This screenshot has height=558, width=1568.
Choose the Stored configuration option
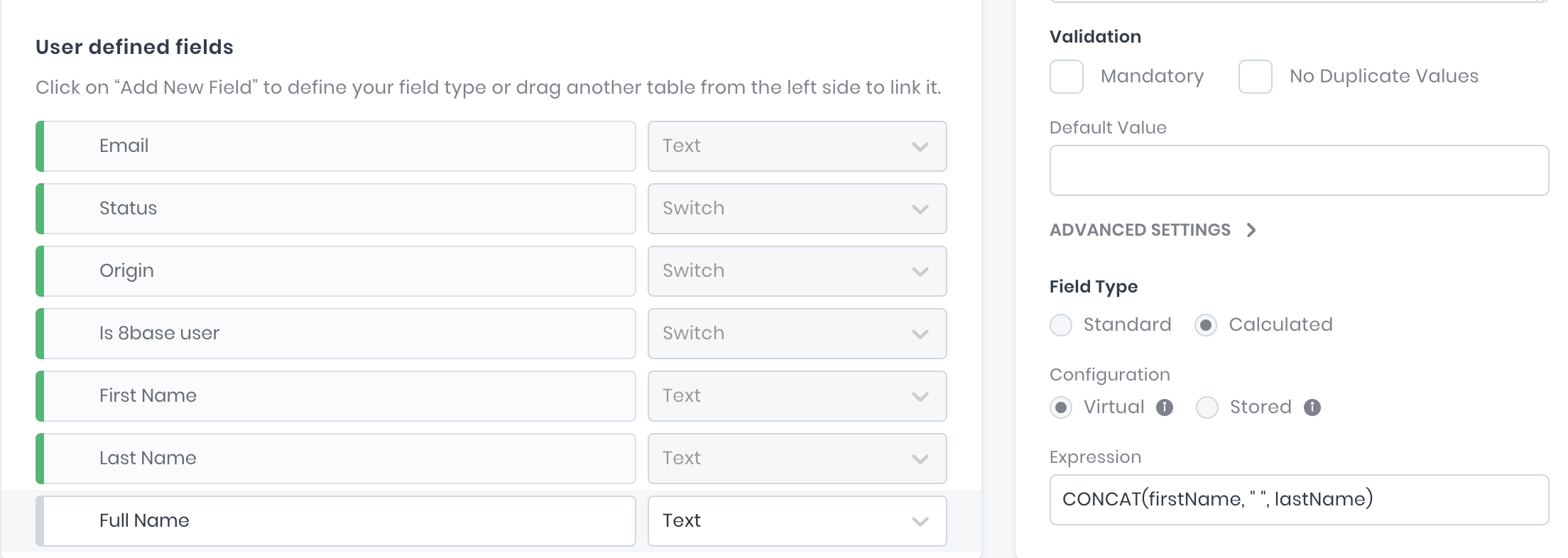point(1207,407)
